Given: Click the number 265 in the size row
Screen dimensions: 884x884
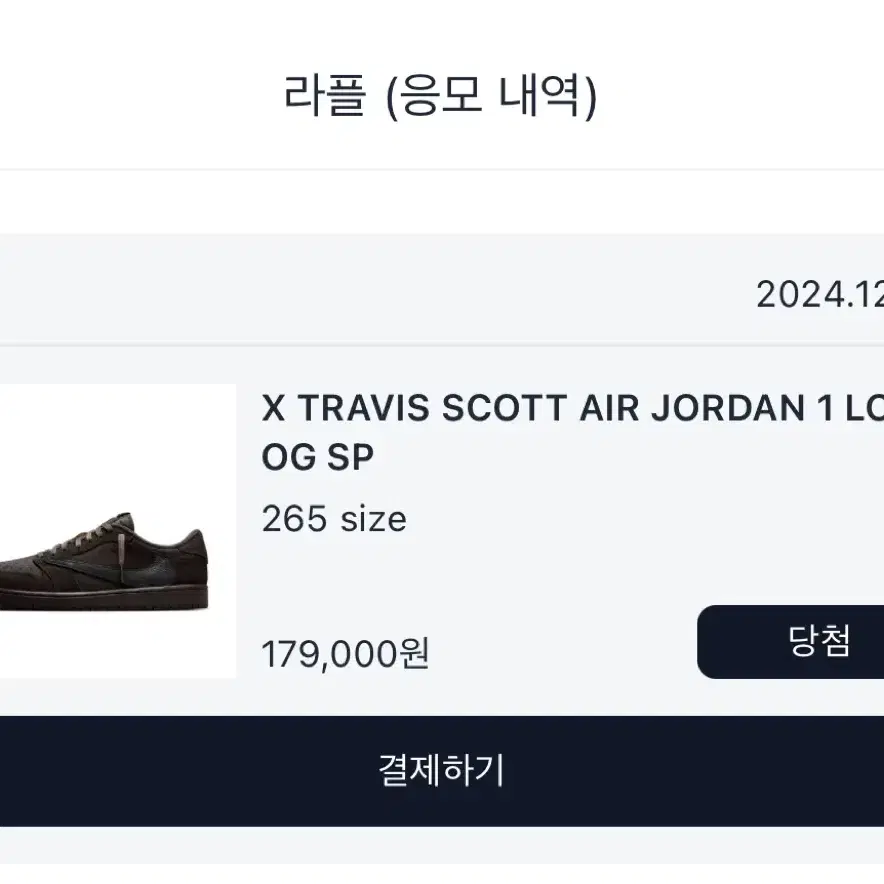Looking at the screenshot, I should (x=294, y=518).
